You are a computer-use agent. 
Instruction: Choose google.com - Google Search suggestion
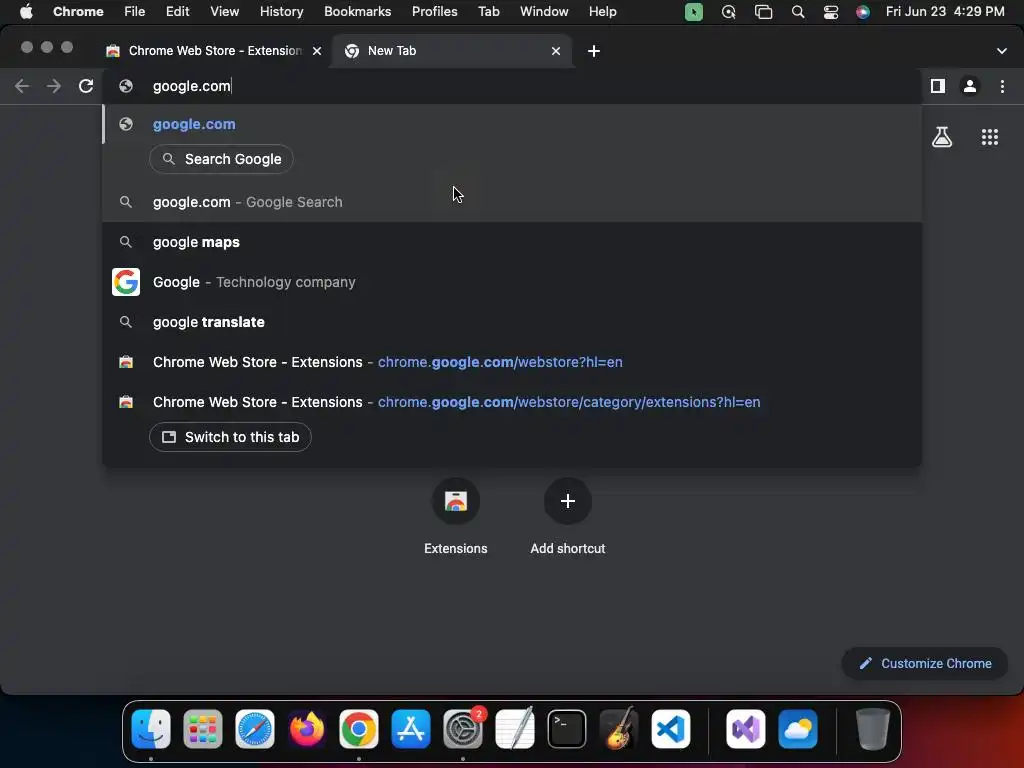512,202
